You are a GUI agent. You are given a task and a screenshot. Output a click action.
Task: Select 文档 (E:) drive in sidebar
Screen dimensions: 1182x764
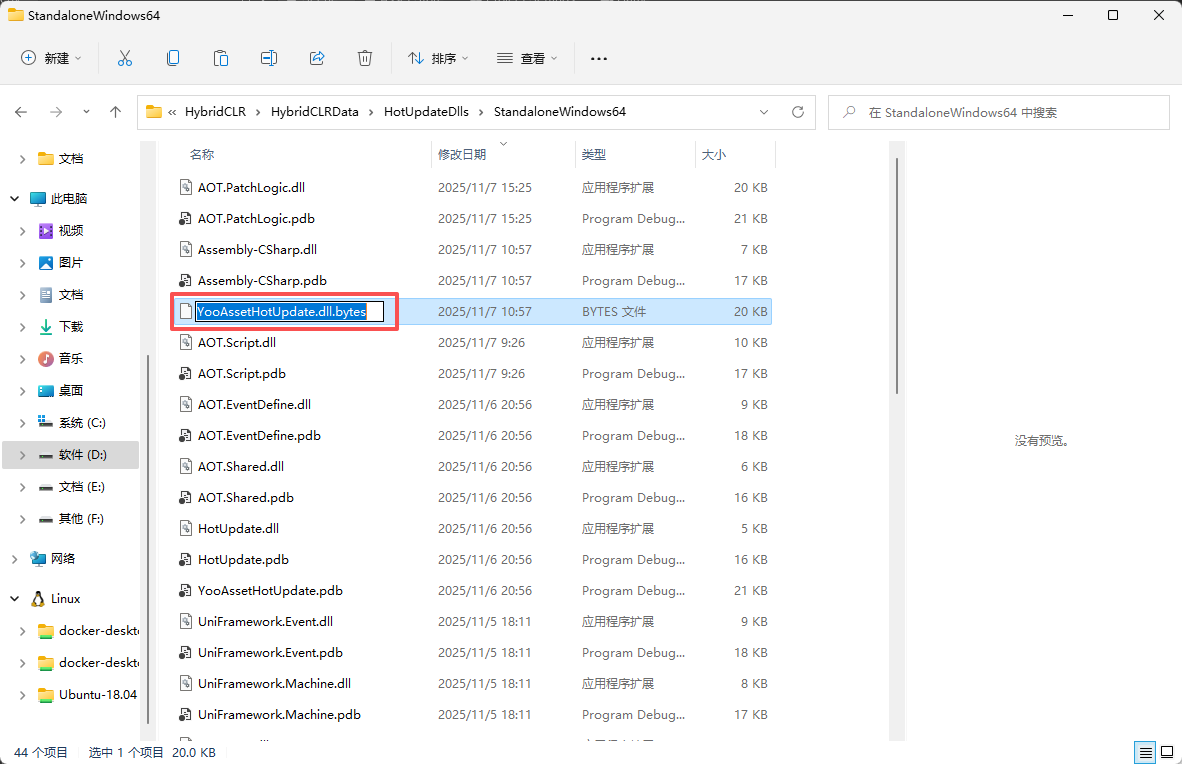(72, 487)
